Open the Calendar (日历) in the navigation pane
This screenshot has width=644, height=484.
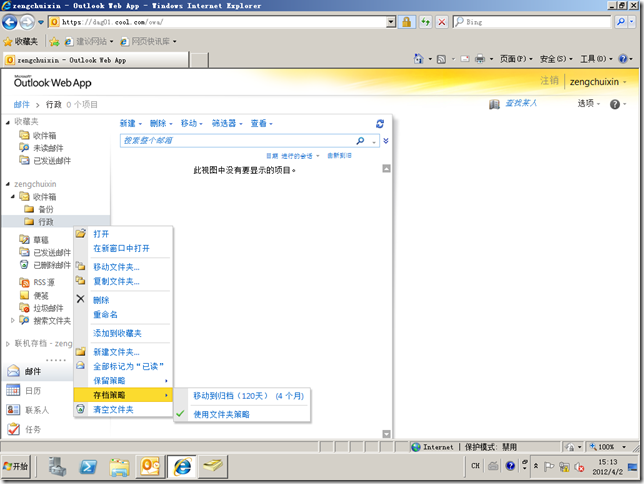(33, 390)
